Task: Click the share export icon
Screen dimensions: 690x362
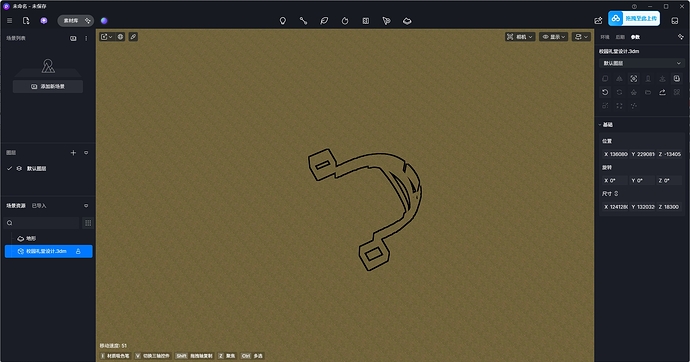Action: coord(598,21)
